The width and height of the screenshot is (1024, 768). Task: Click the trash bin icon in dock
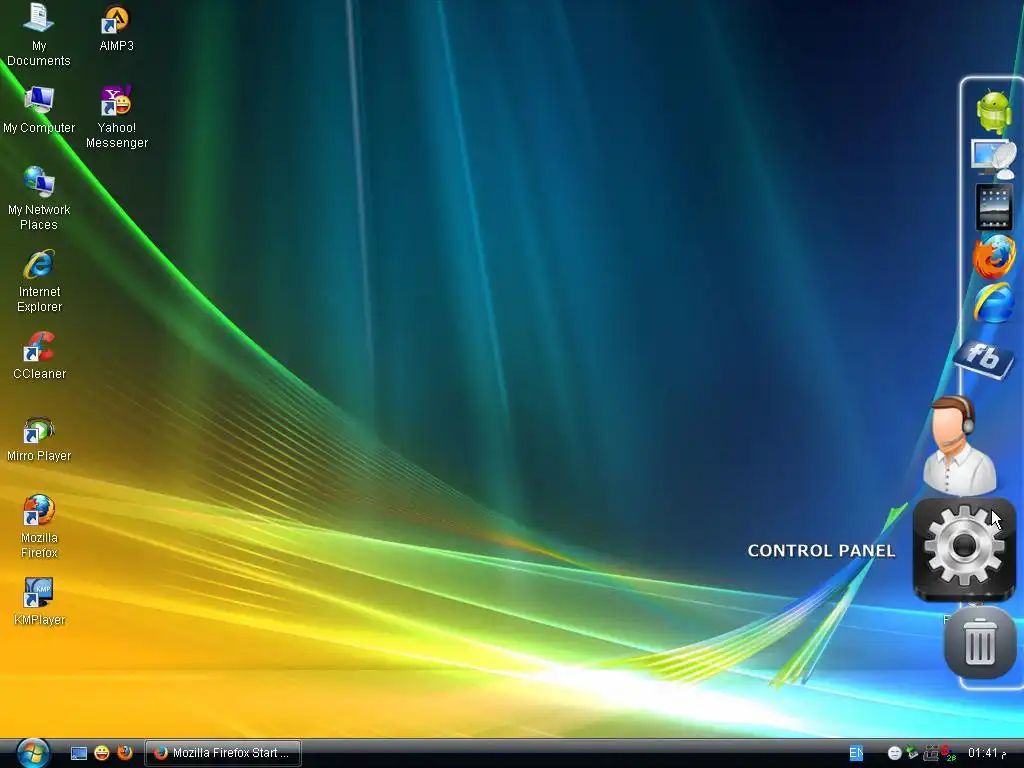980,642
